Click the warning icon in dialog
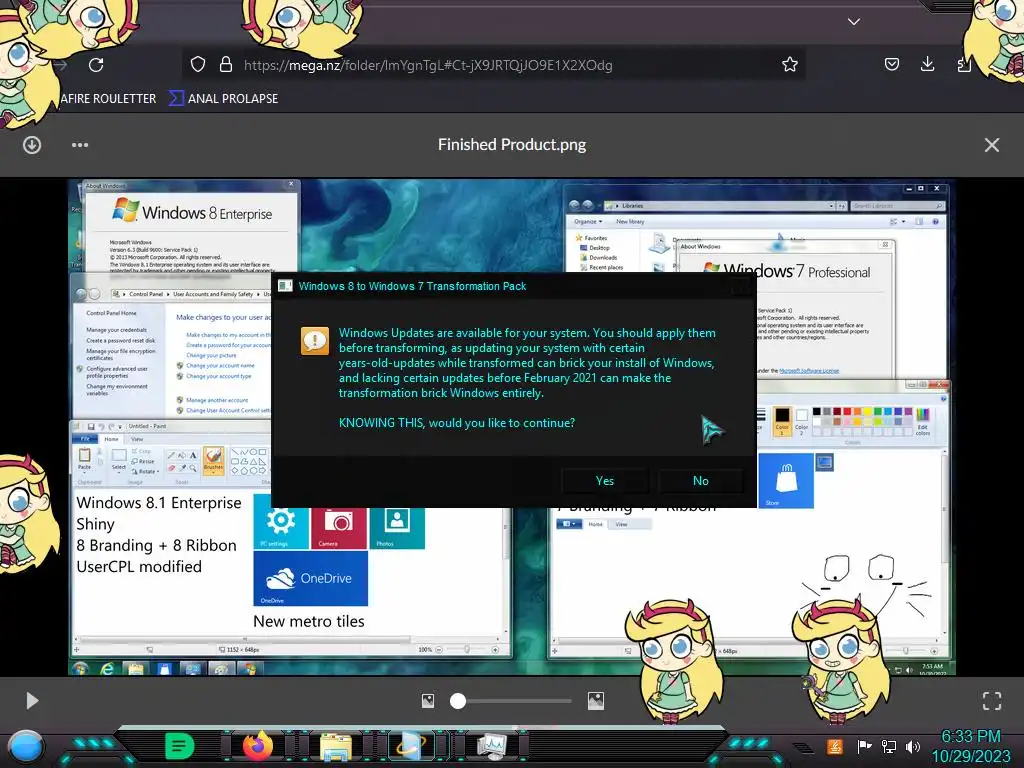This screenshot has height=768, width=1024. 315,341
